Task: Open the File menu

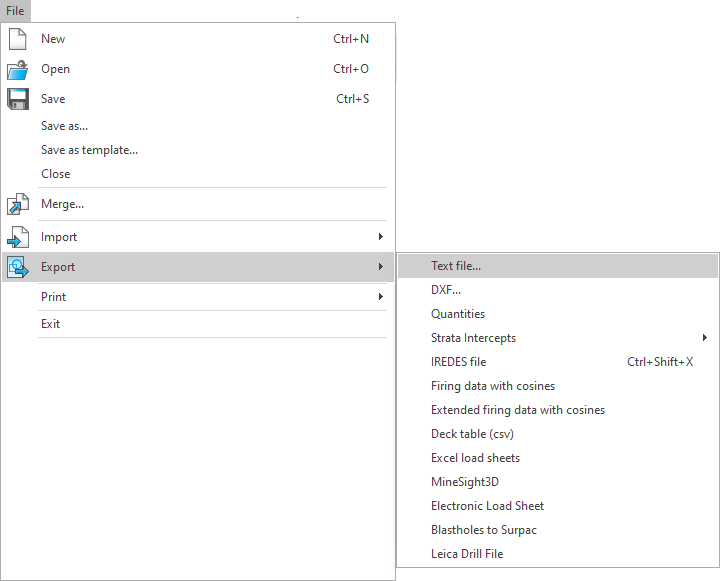Action: [15, 11]
